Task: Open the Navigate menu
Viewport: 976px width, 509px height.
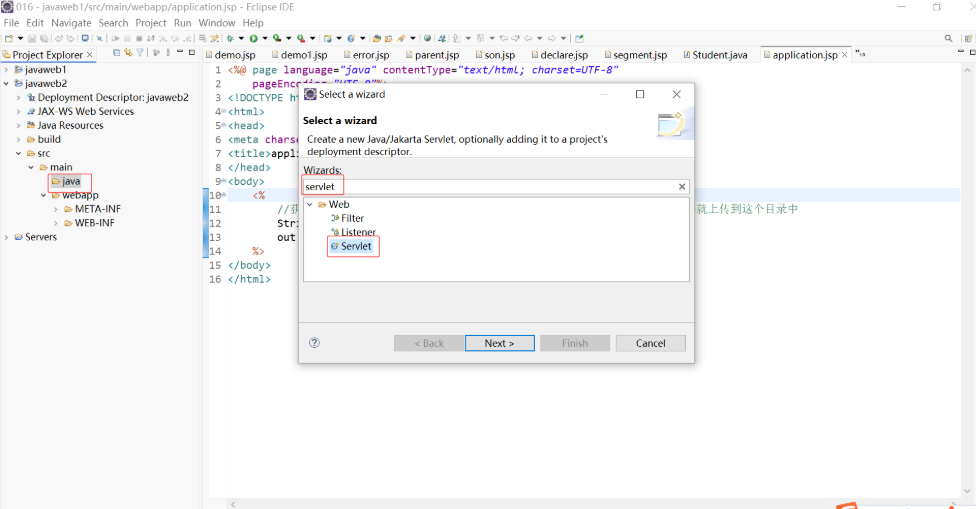Action: tap(71, 23)
